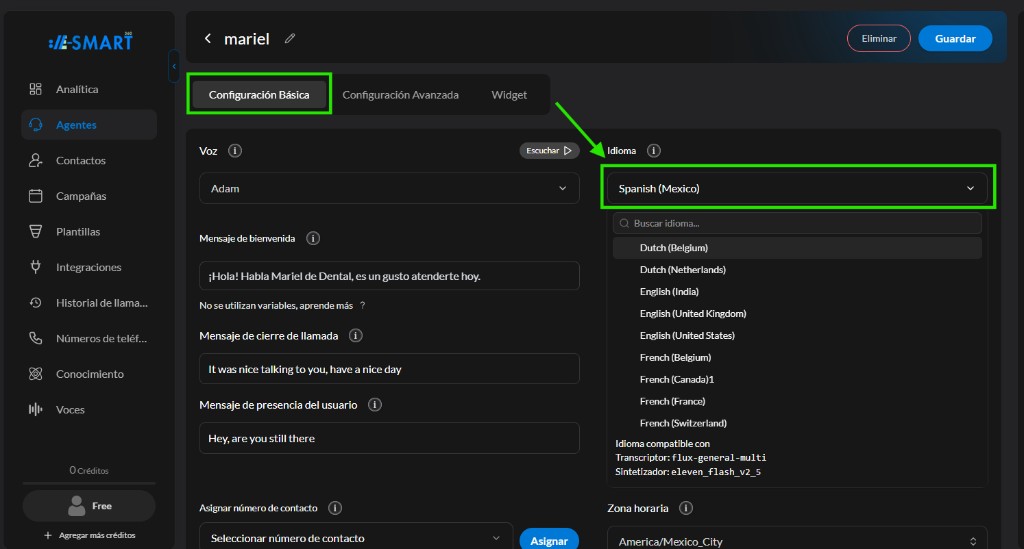Click the Historial de llamadas clock icon
The image size is (1024, 549).
pos(35,303)
